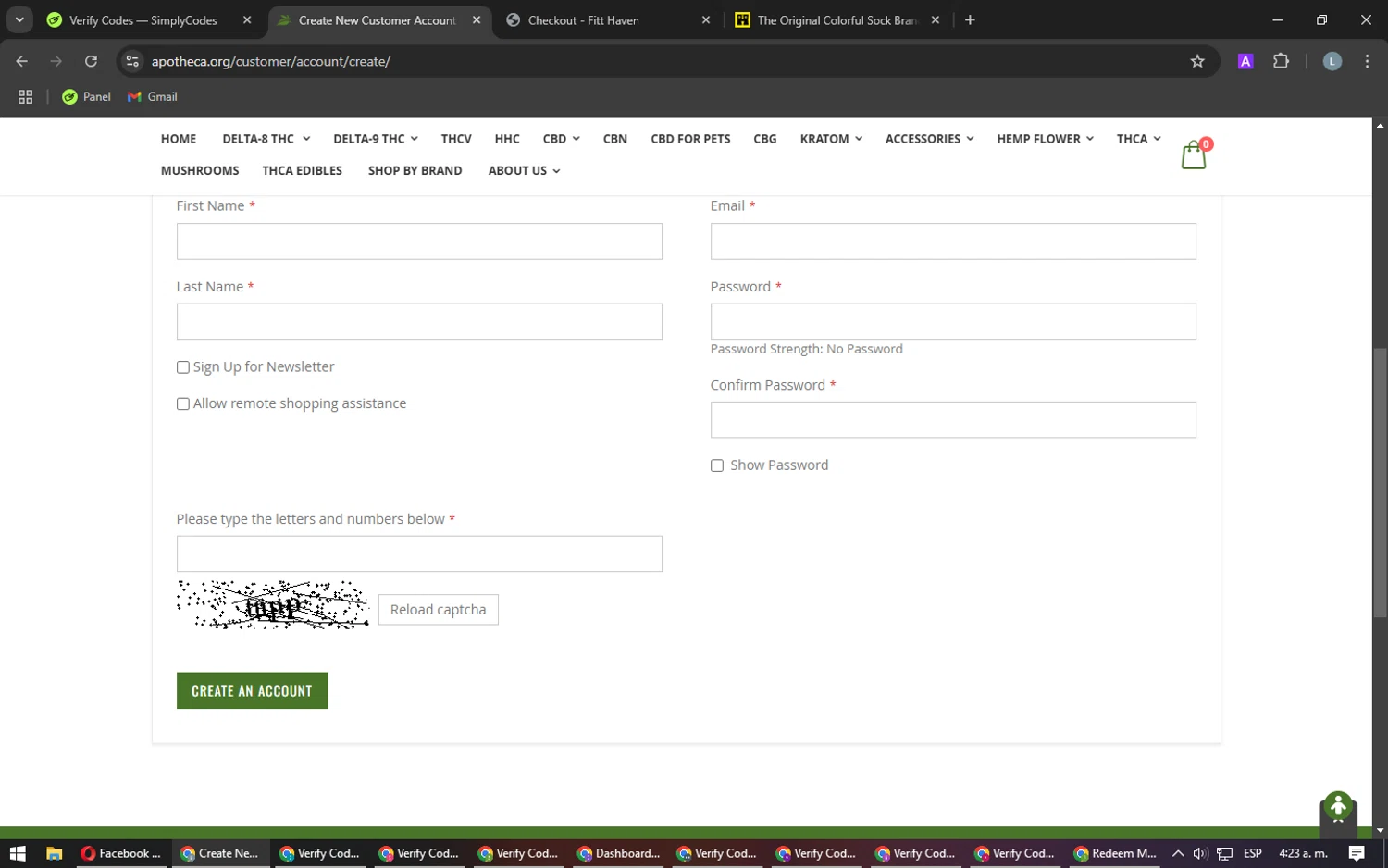Toggle the Show Password checkbox

[x=717, y=465]
